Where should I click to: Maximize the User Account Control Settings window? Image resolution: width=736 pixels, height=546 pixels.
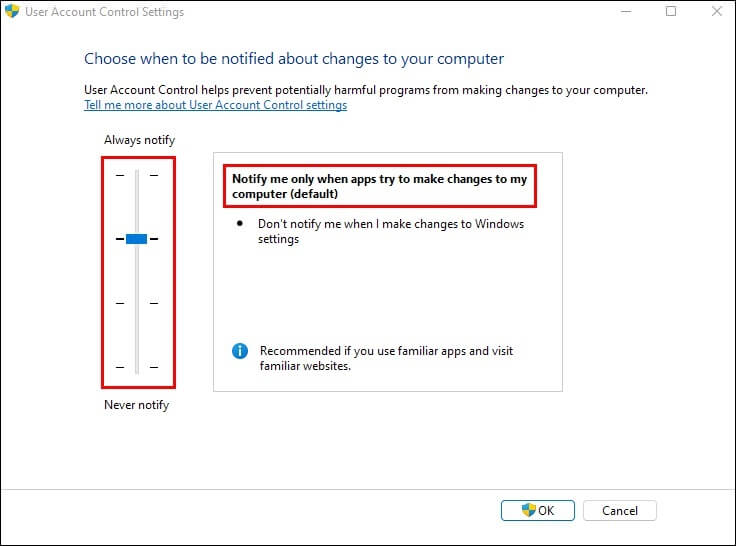tap(671, 11)
